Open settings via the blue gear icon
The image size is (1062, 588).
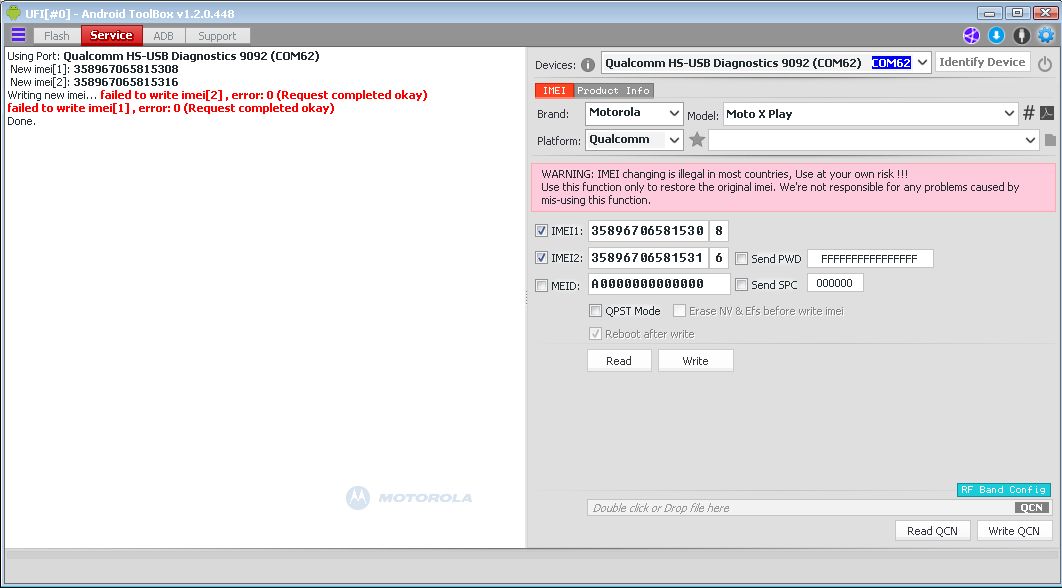click(1046, 35)
